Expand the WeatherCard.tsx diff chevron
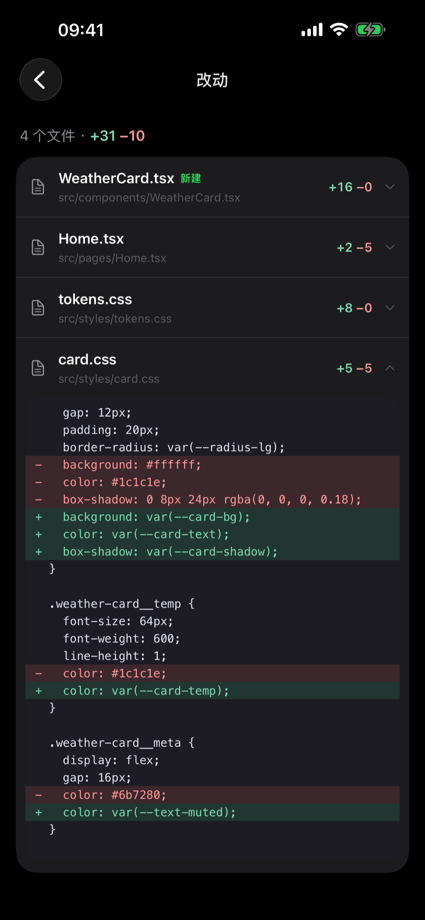The width and height of the screenshot is (425, 920). click(390, 187)
